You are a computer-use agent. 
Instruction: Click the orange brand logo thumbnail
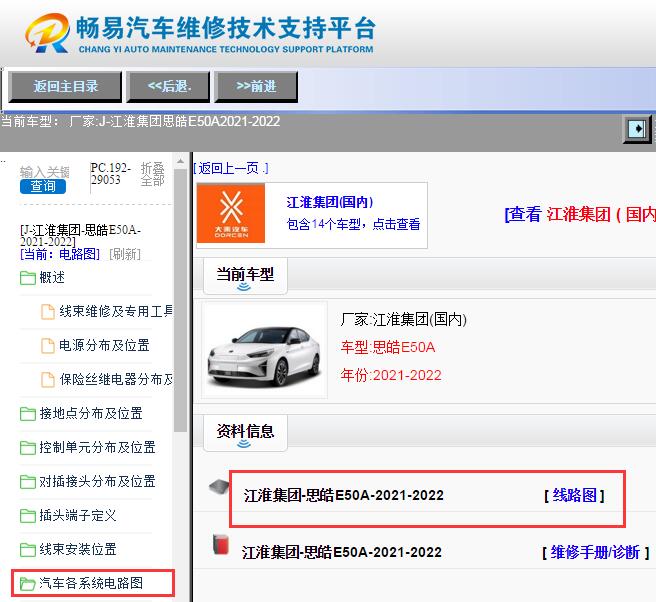pyautogui.click(x=231, y=213)
